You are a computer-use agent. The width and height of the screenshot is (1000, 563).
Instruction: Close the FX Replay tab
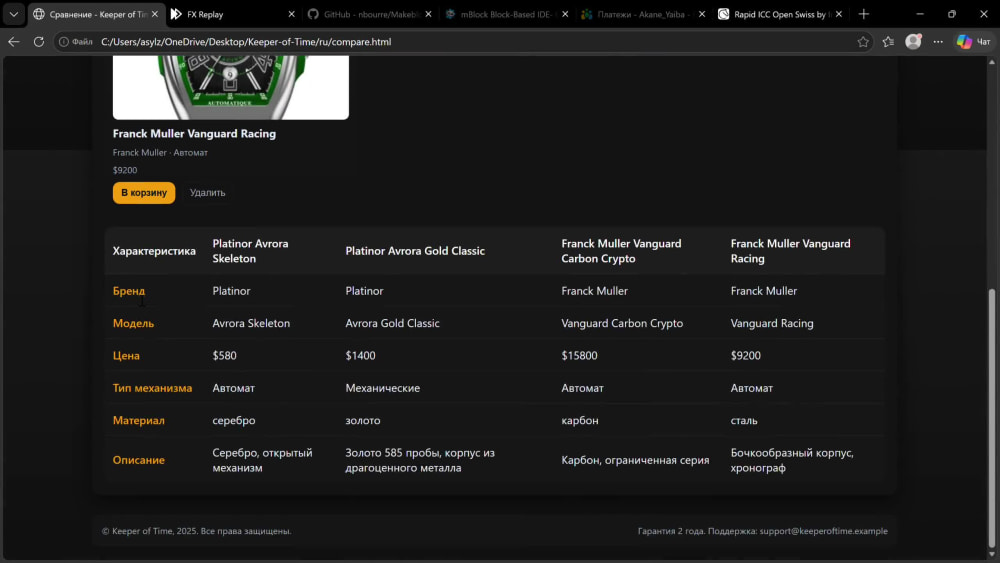coord(291,14)
